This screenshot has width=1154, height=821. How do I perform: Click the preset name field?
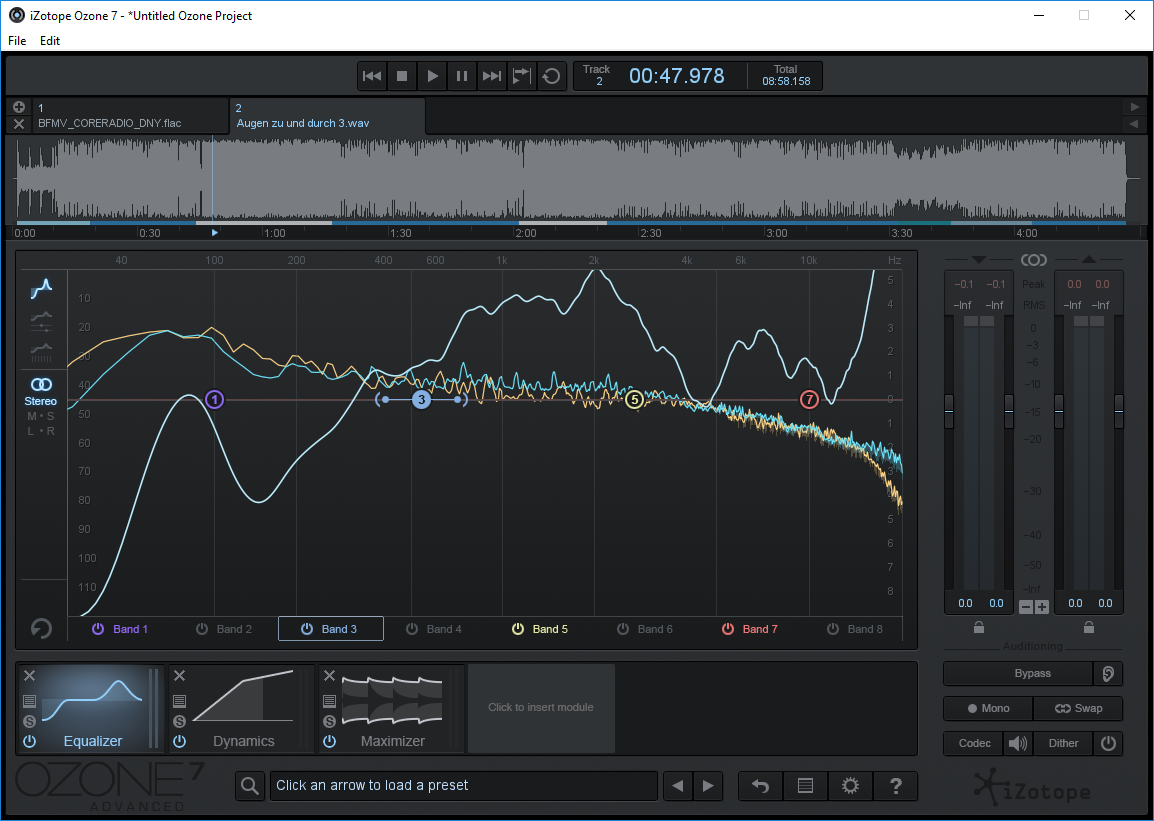pyautogui.click(x=464, y=786)
